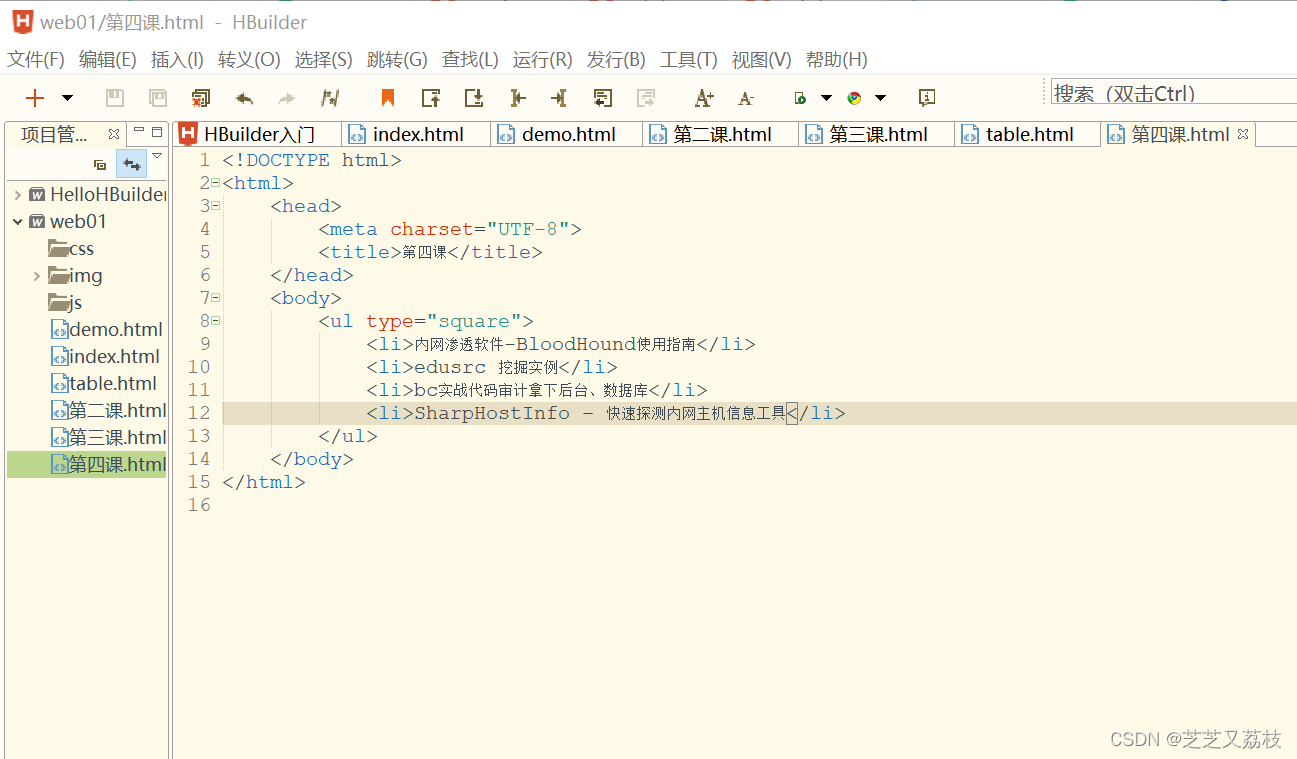The image size is (1297, 759).
Task: Open the 插入(I) menu
Action: coord(177,60)
